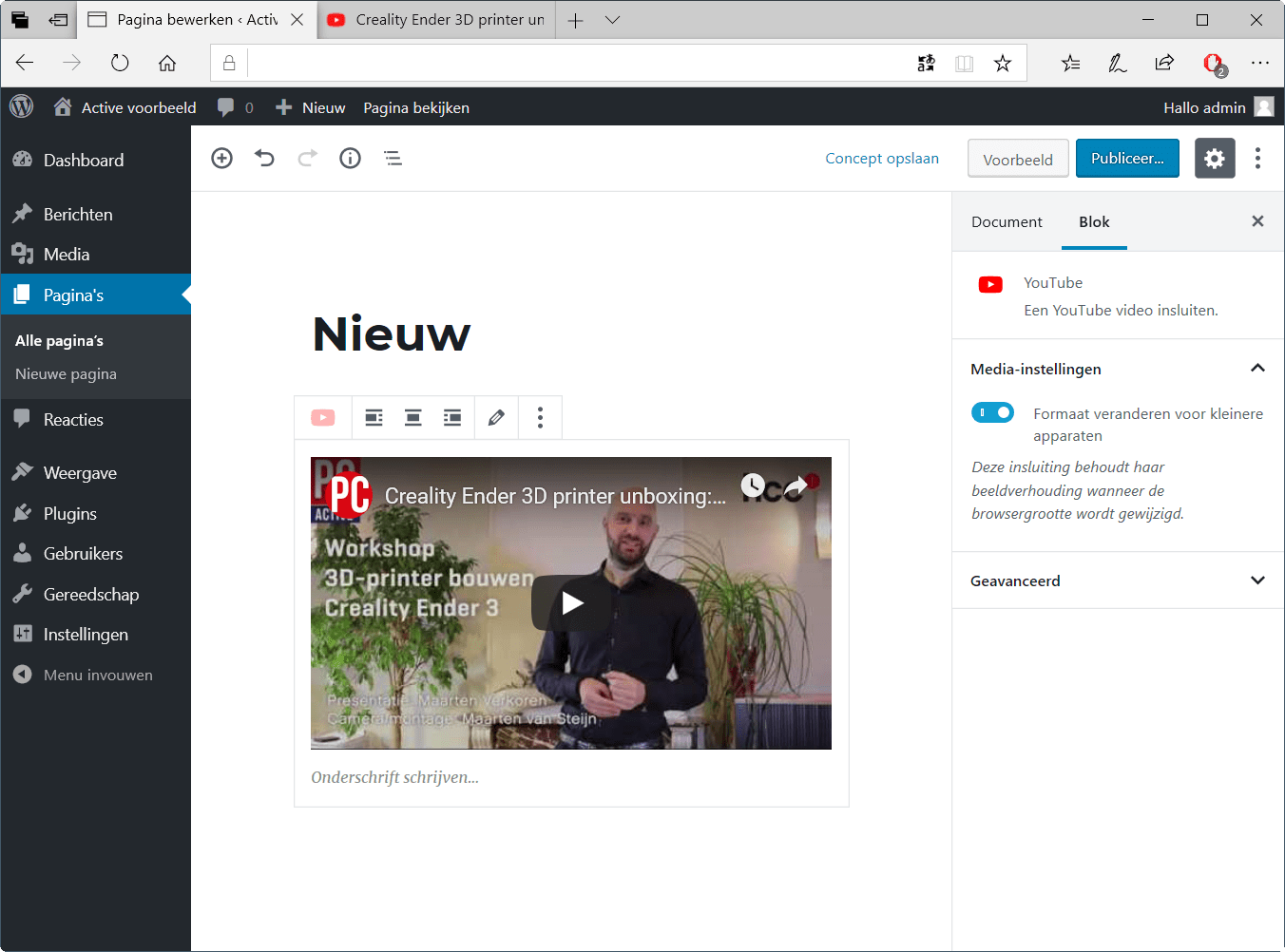The width and height of the screenshot is (1285, 952).
Task: Click the share arrow on the video
Action: 796,486
